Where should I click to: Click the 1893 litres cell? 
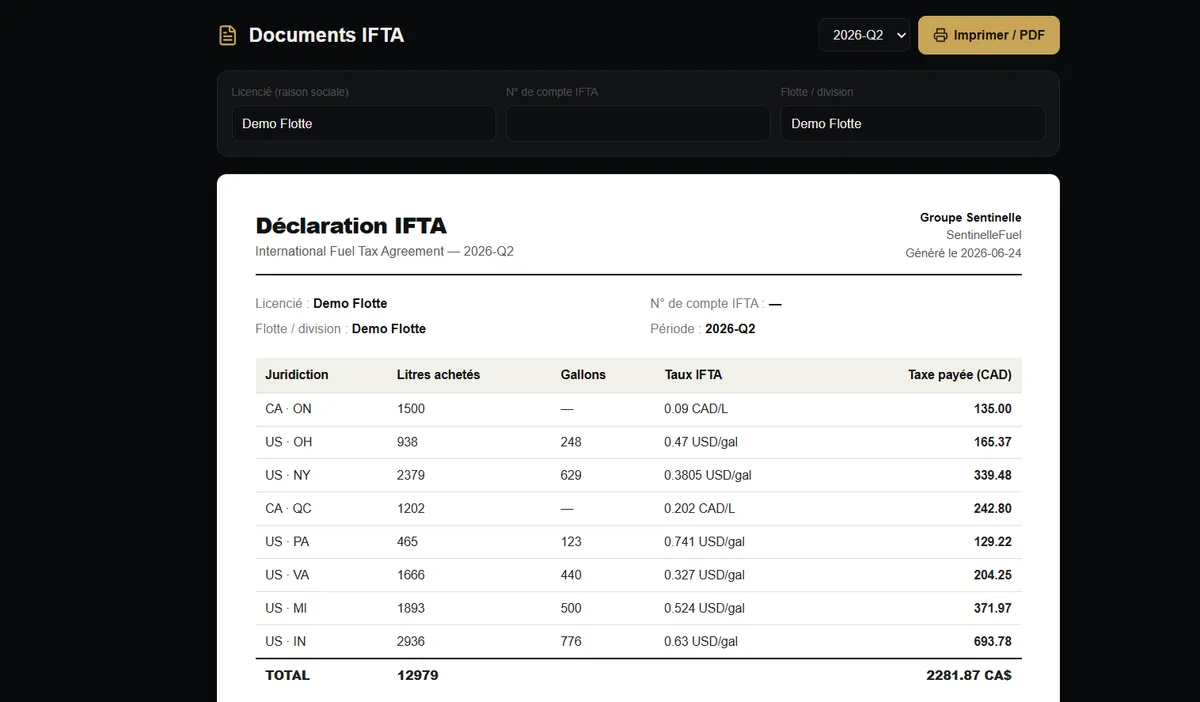[x=411, y=608]
